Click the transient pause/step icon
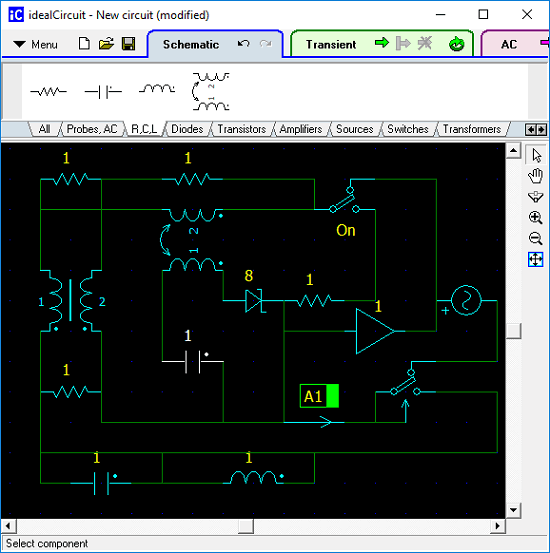Viewport: 550px width, 553px height. point(403,43)
